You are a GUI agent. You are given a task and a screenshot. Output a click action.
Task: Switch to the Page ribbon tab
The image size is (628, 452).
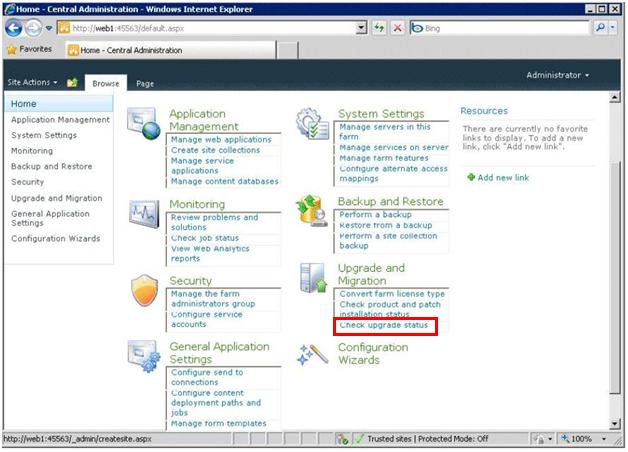[145, 84]
